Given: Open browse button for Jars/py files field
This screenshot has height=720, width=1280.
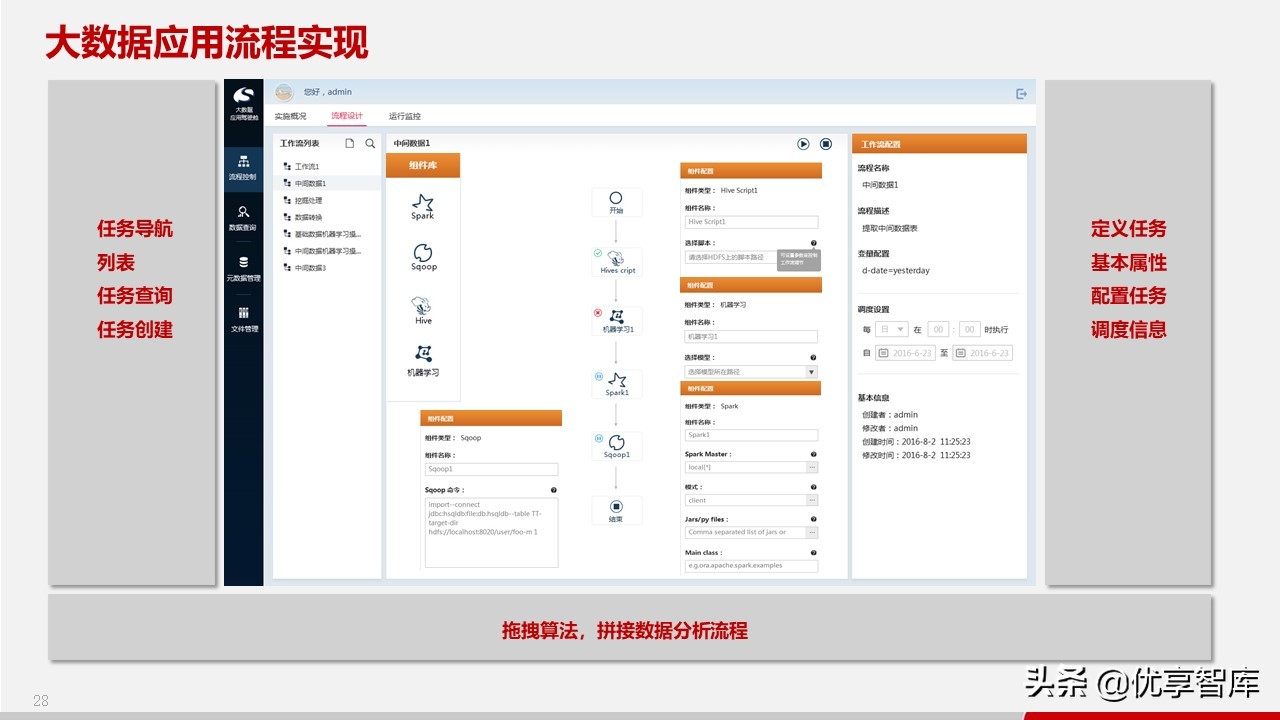Looking at the screenshot, I should pyautogui.click(x=812, y=532).
